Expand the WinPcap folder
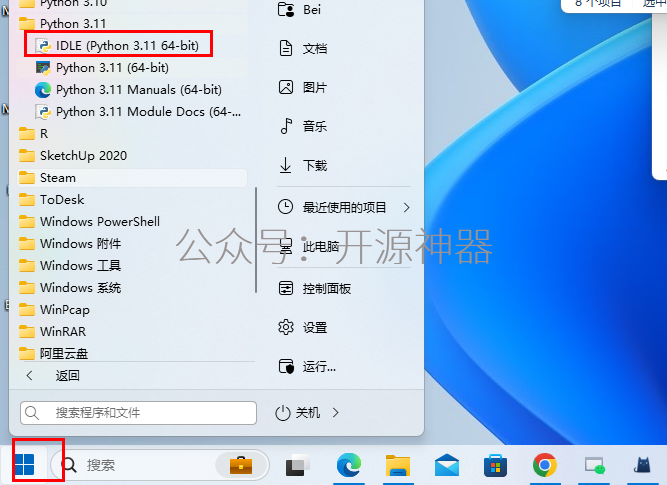The height and width of the screenshot is (485, 667). coord(54,310)
